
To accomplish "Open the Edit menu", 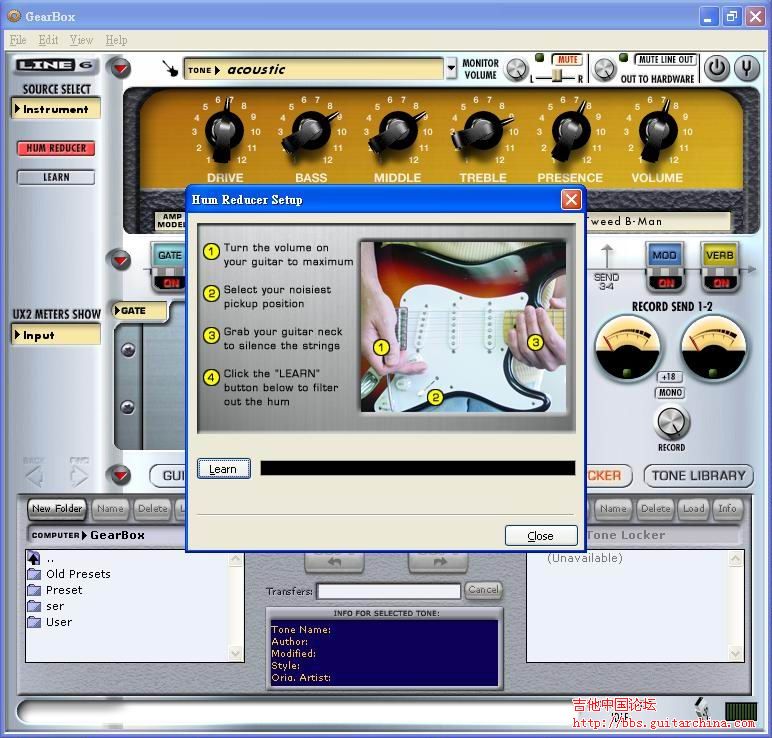I will (48, 40).
